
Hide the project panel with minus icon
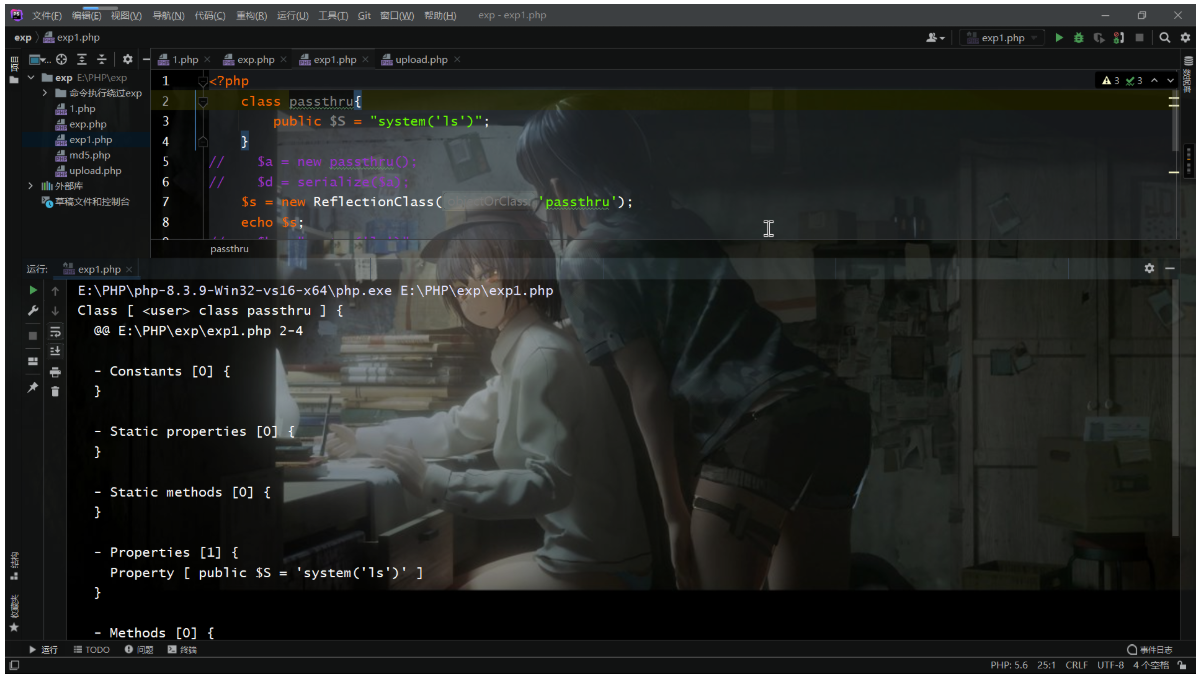(x=146, y=60)
